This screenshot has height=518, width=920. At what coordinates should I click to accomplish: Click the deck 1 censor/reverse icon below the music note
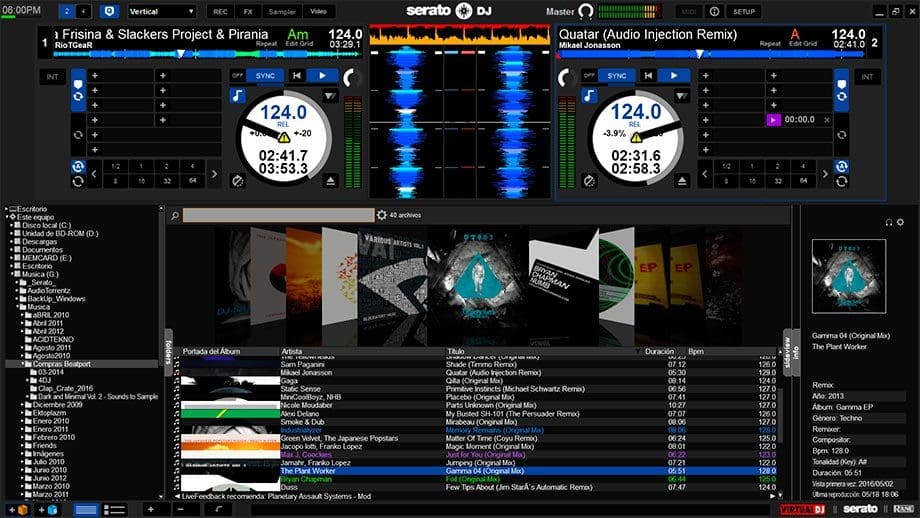click(238, 181)
